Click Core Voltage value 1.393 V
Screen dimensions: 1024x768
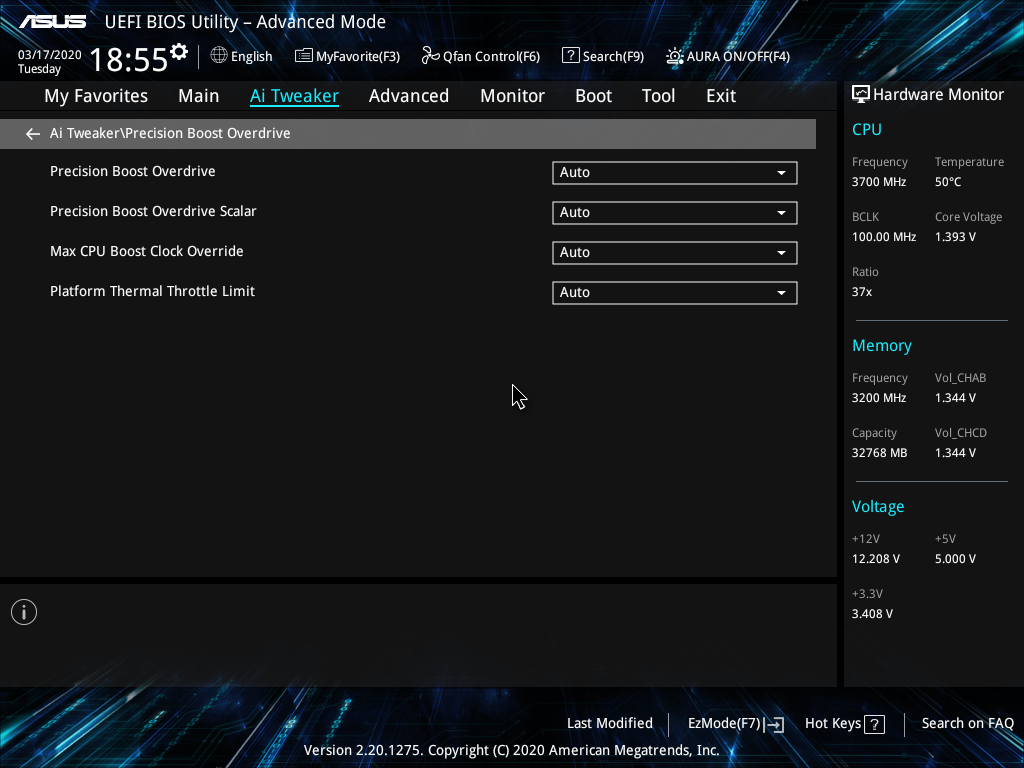coord(955,237)
